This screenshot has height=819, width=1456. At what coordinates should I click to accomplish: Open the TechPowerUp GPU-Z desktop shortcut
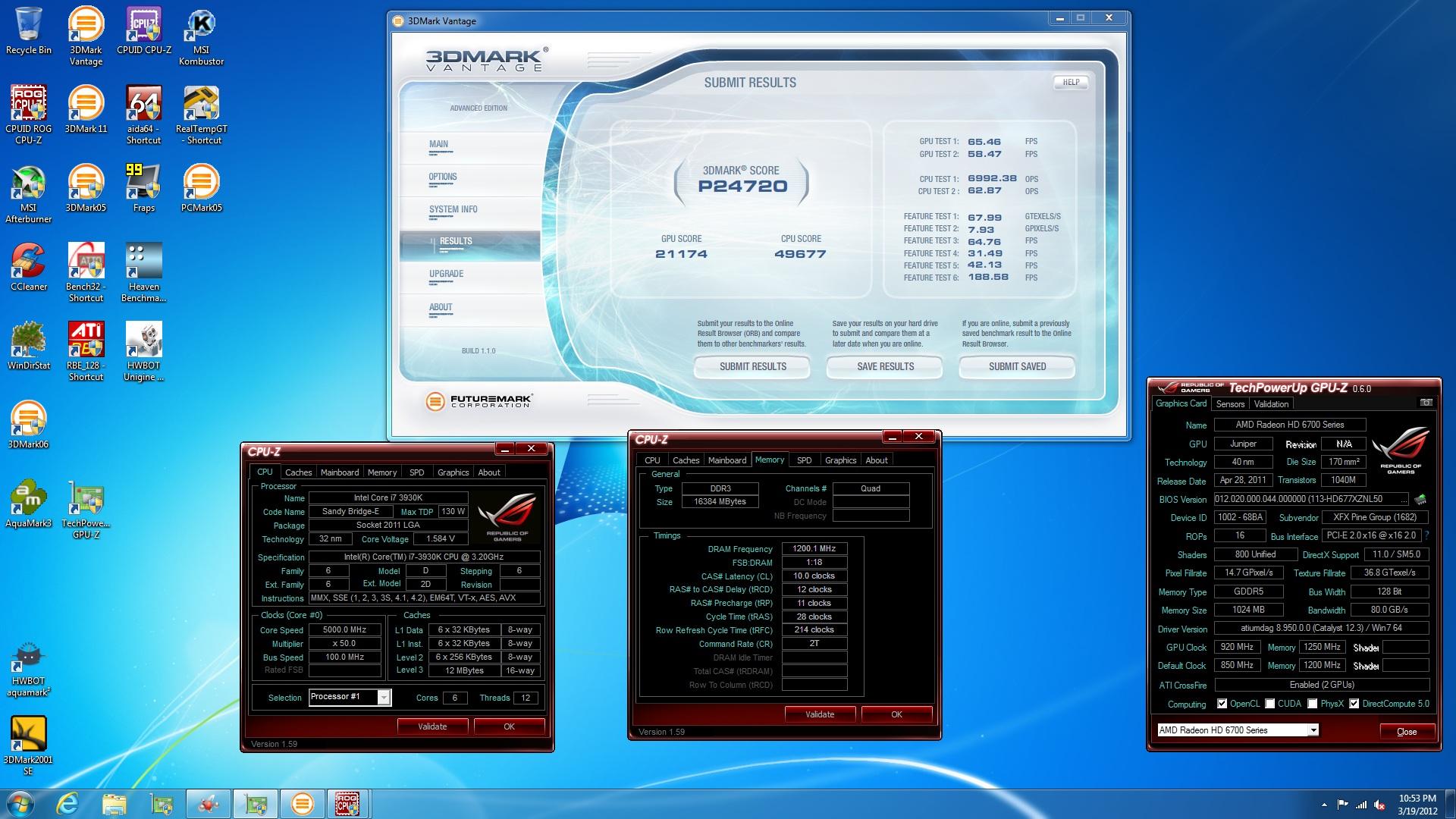86,509
